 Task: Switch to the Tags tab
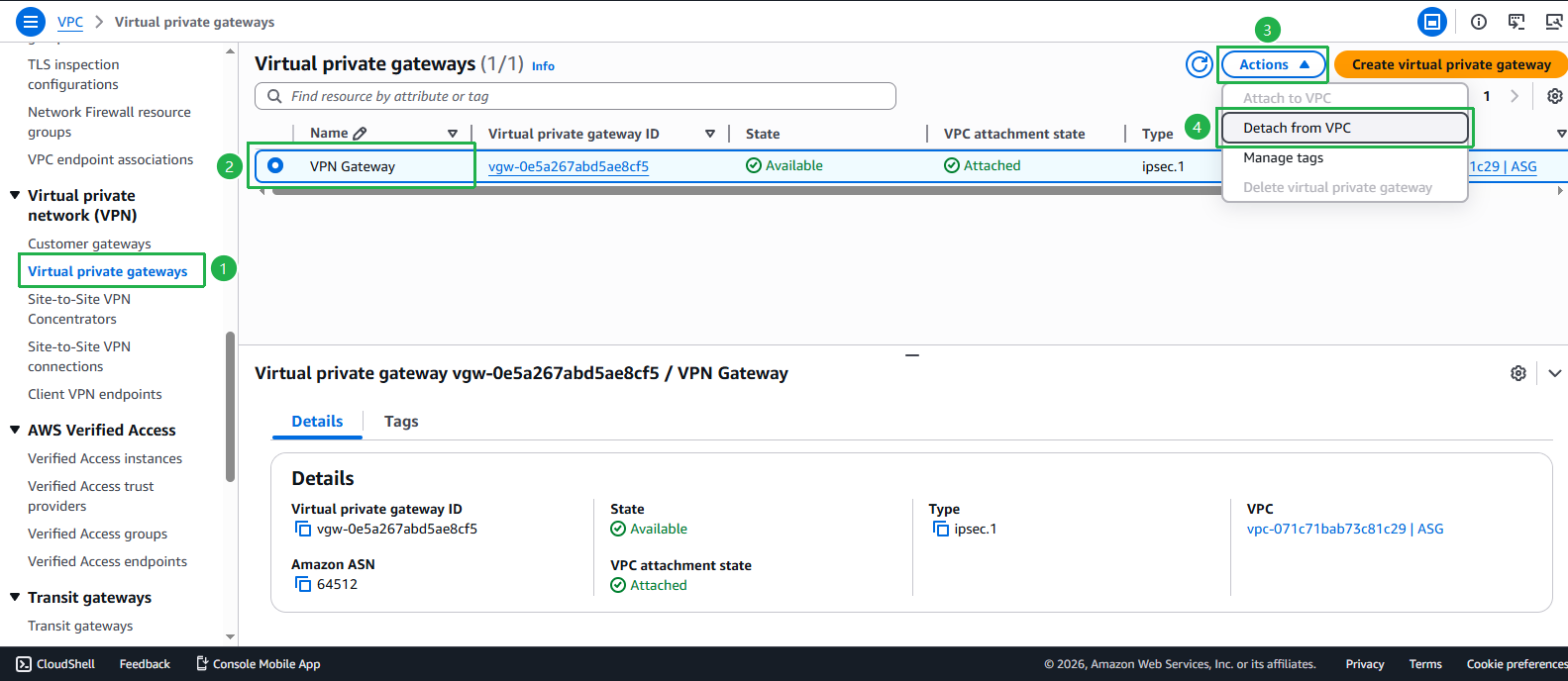(x=401, y=421)
